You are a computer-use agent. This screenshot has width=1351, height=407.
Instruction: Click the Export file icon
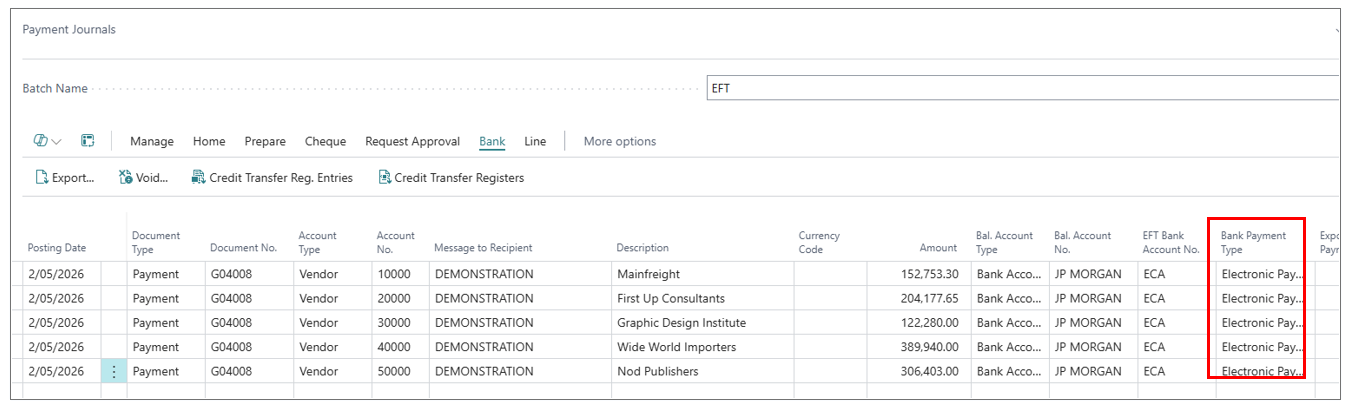tap(42, 178)
